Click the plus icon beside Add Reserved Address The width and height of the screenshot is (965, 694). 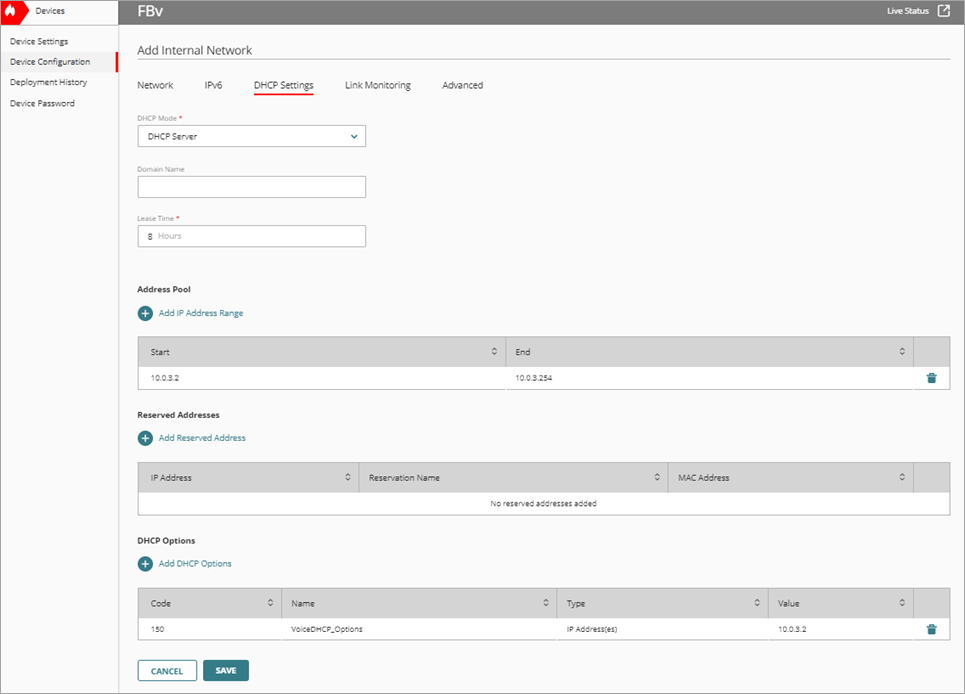click(x=145, y=438)
